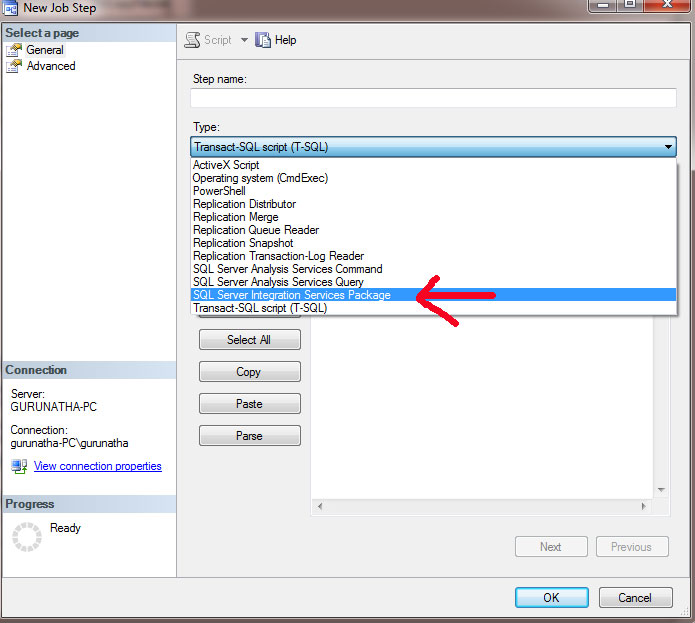Viewport: 695px width, 623px height.
Task: Click the Script toolbar icon
Action: (x=192, y=40)
